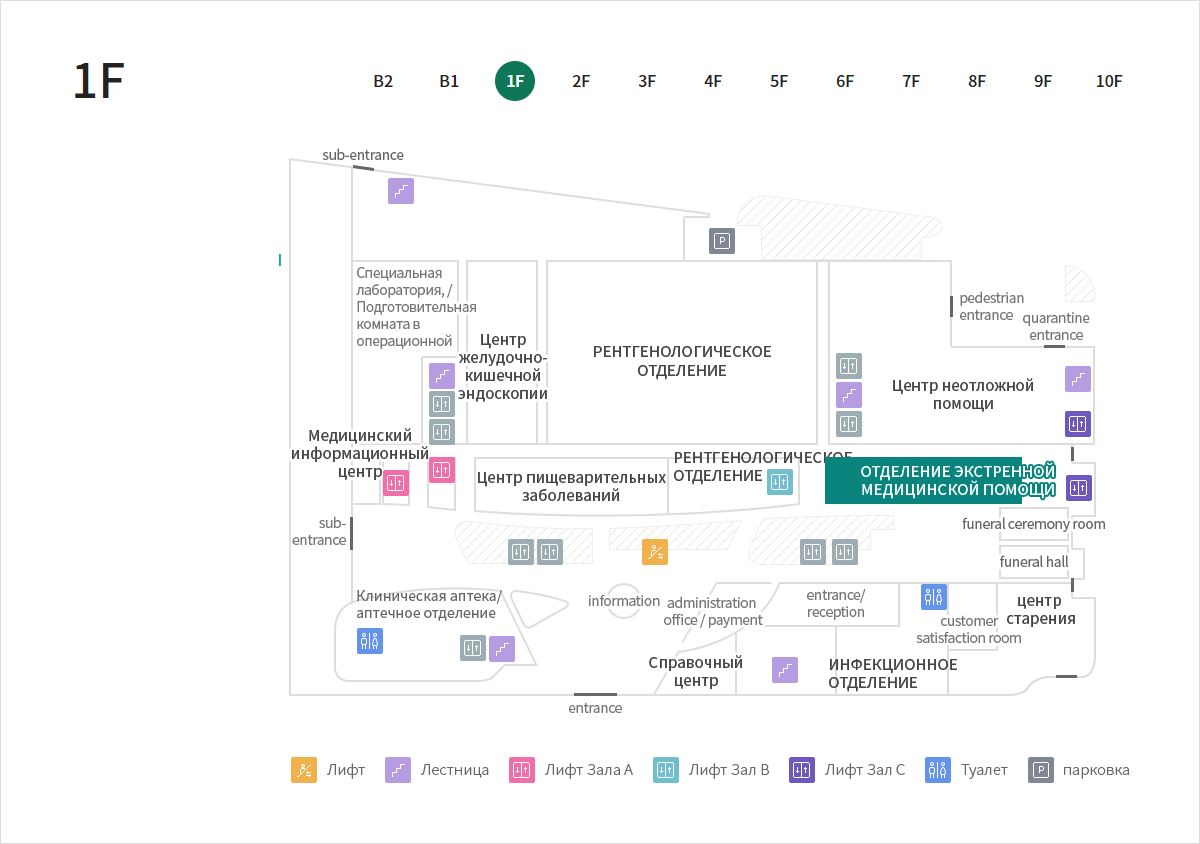Viewport: 1200px width, 844px height.
Task: Click Центр желудочно-кишечной эндоскопии label
Action: (x=503, y=366)
